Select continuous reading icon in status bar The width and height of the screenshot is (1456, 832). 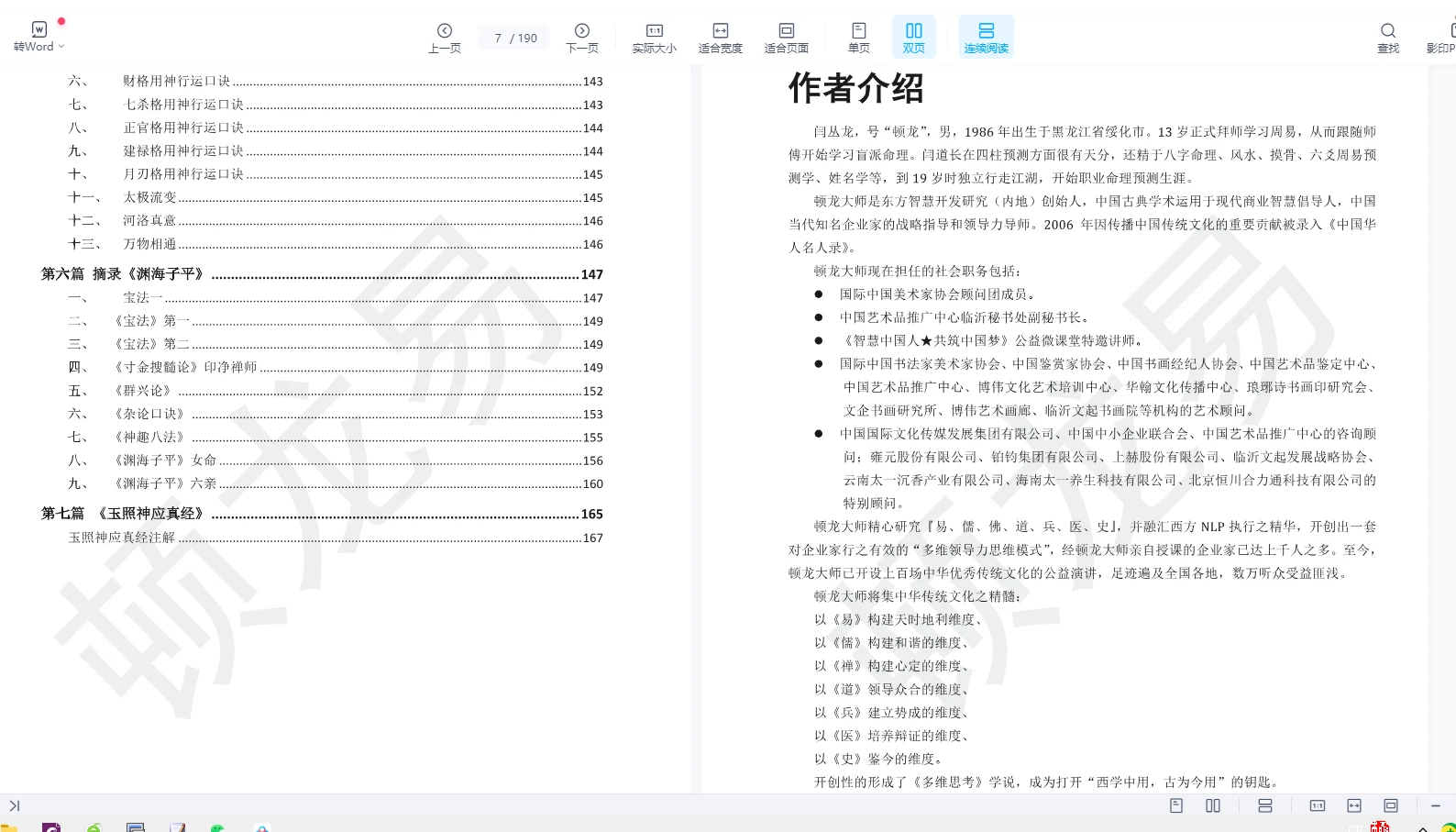1265,805
